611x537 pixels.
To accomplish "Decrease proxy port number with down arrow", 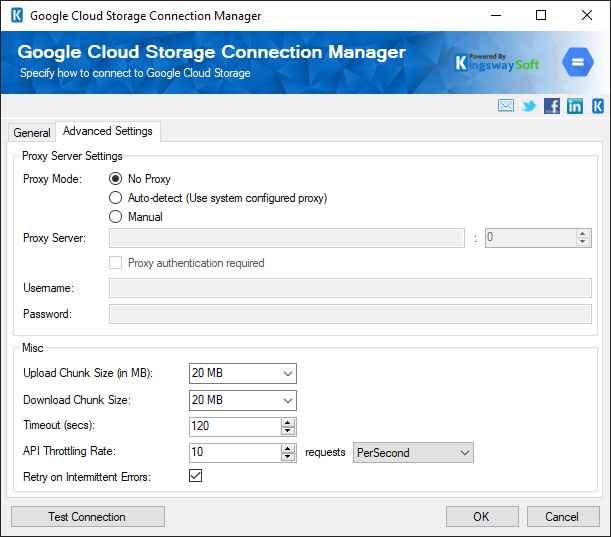I will click(x=583, y=242).
